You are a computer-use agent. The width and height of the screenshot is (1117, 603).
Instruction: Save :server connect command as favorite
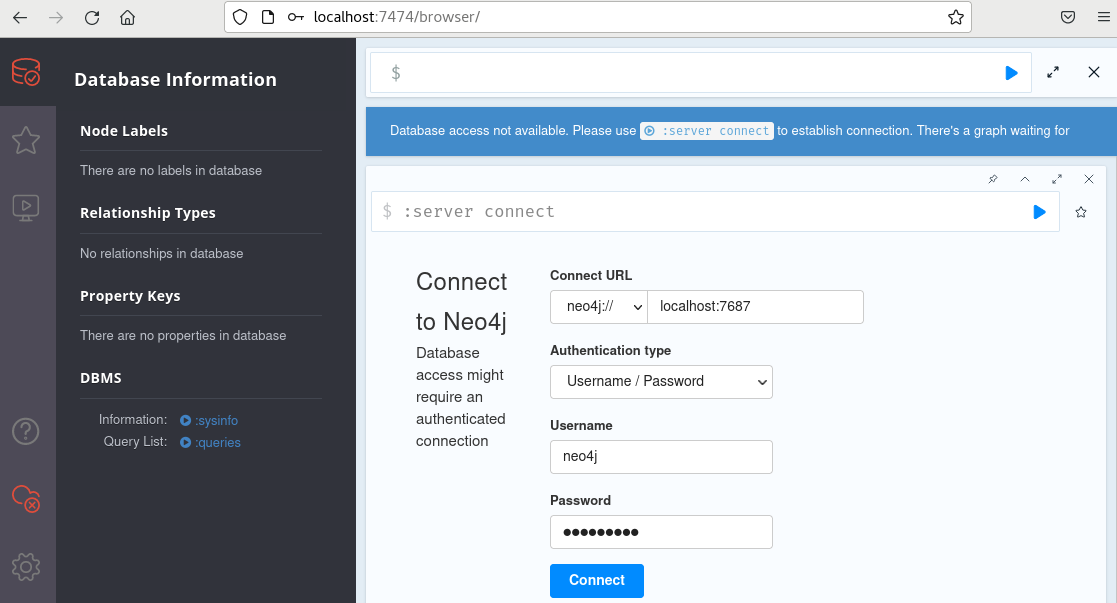[1081, 212]
